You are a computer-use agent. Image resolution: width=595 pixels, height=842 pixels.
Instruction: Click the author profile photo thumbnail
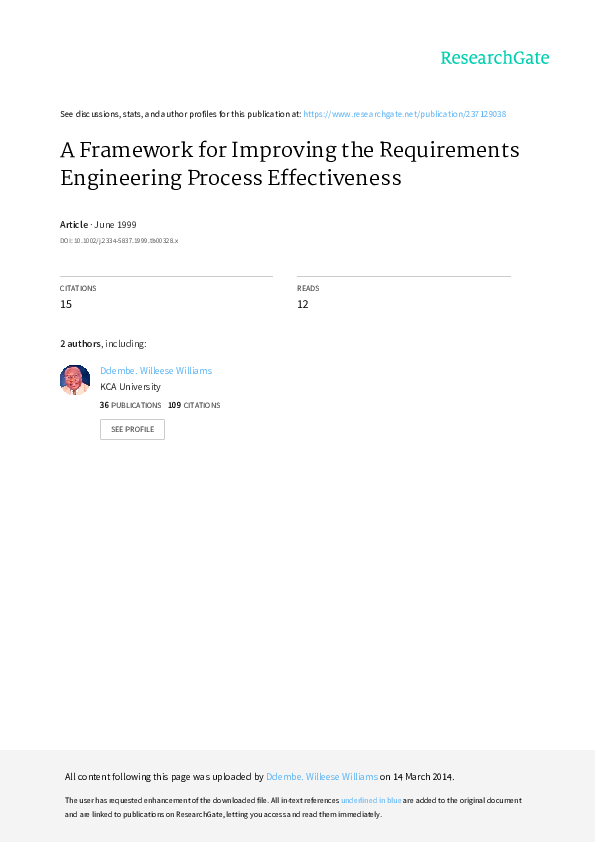click(75, 380)
